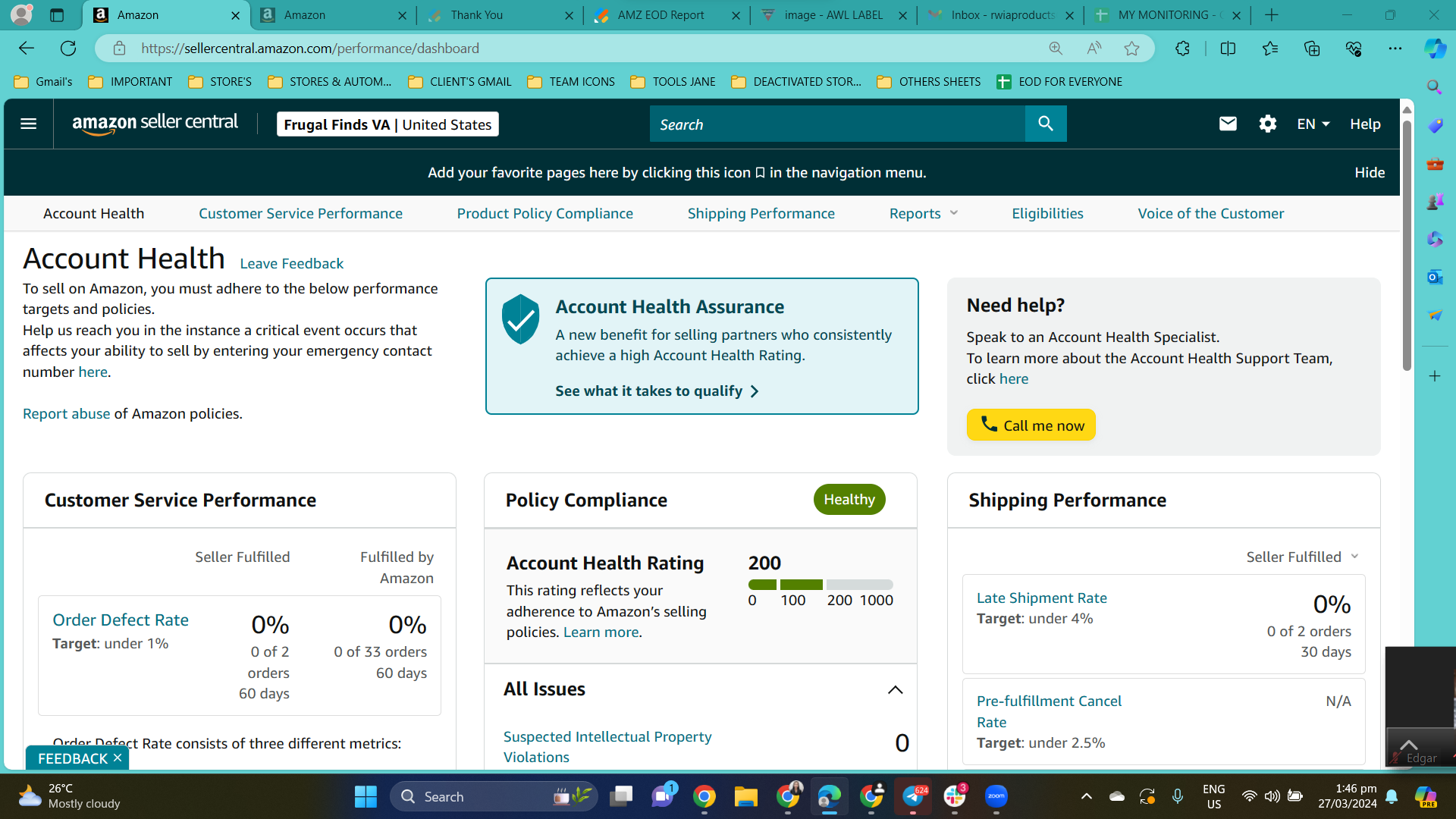This screenshot has width=1456, height=819.
Task: Open the Leave Feedback link
Action: coord(291,263)
